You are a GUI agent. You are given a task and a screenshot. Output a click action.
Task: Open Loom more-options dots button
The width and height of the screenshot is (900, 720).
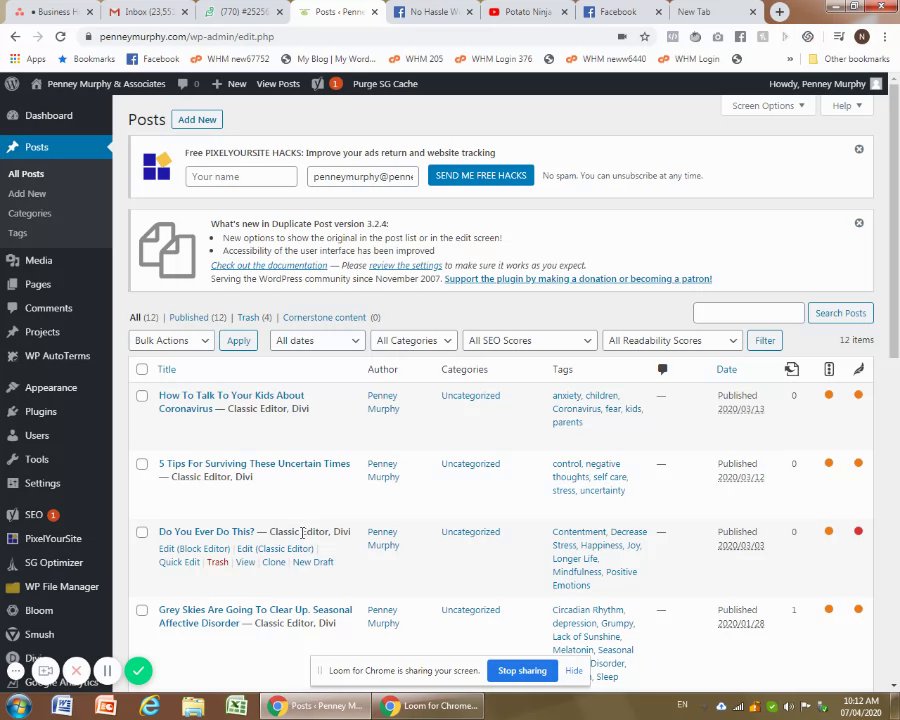pyautogui.click(x=15, y=671)
